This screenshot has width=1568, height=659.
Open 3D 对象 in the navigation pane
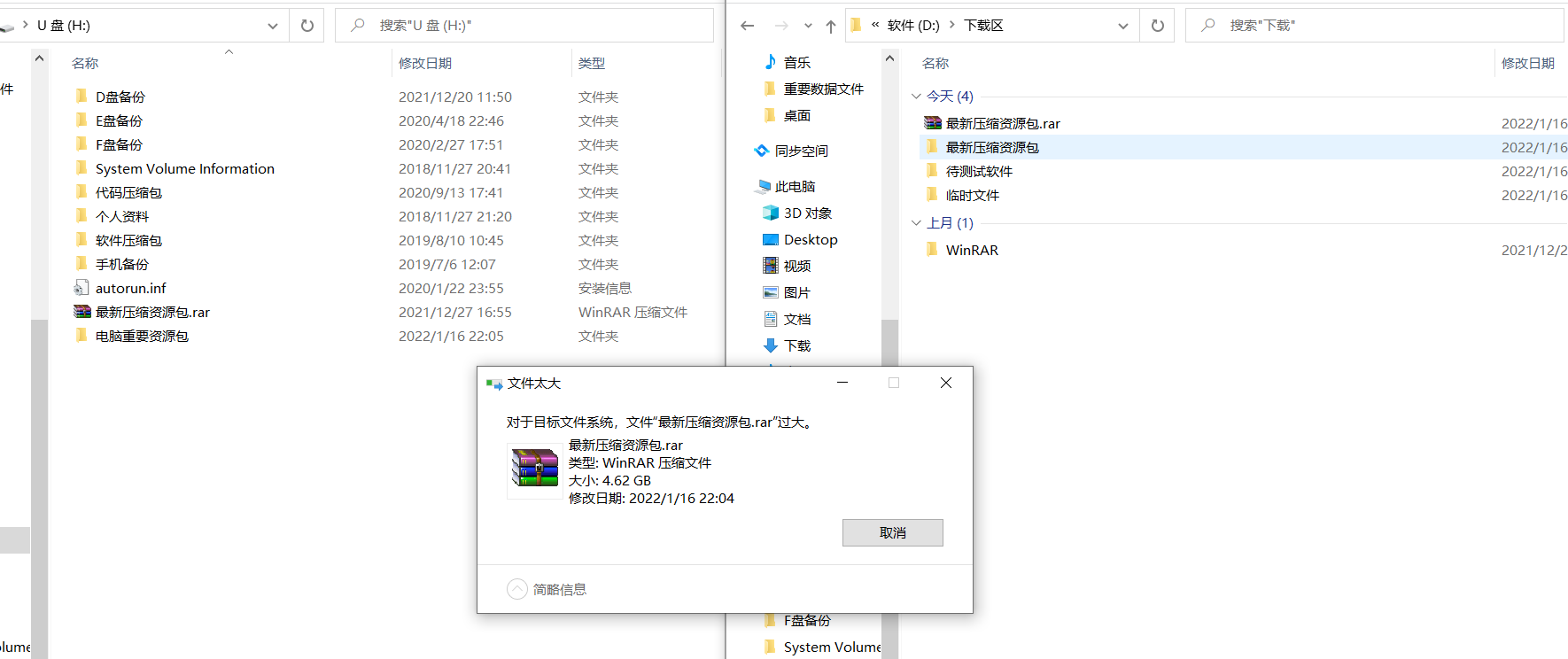click(x=808, y=213)
